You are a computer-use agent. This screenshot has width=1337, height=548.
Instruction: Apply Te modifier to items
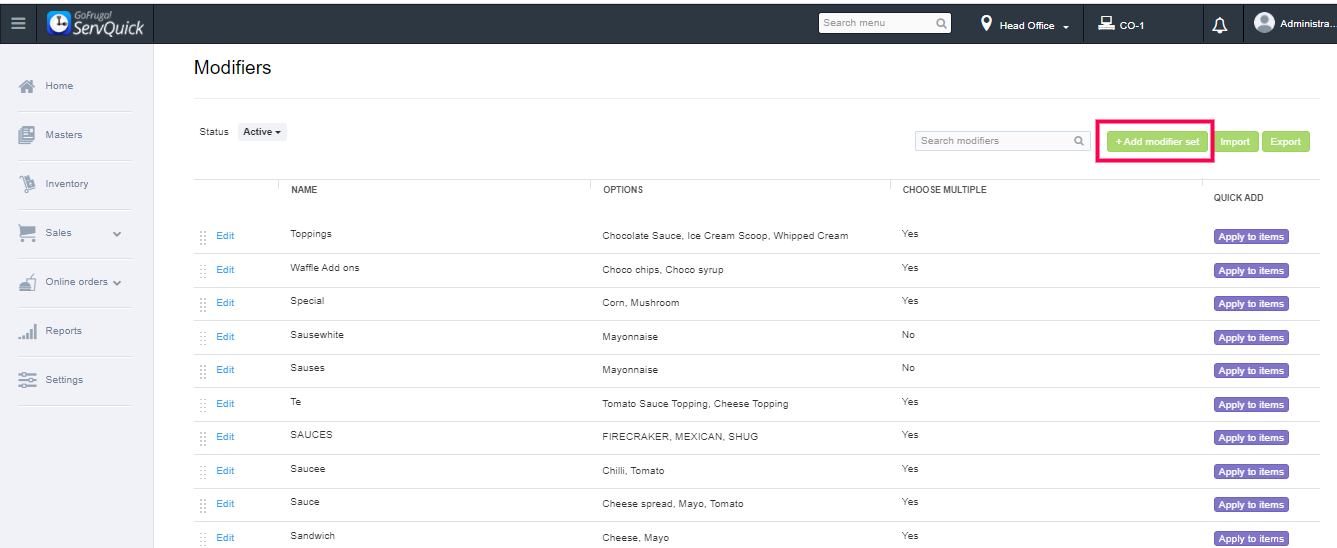[1251, 405]
